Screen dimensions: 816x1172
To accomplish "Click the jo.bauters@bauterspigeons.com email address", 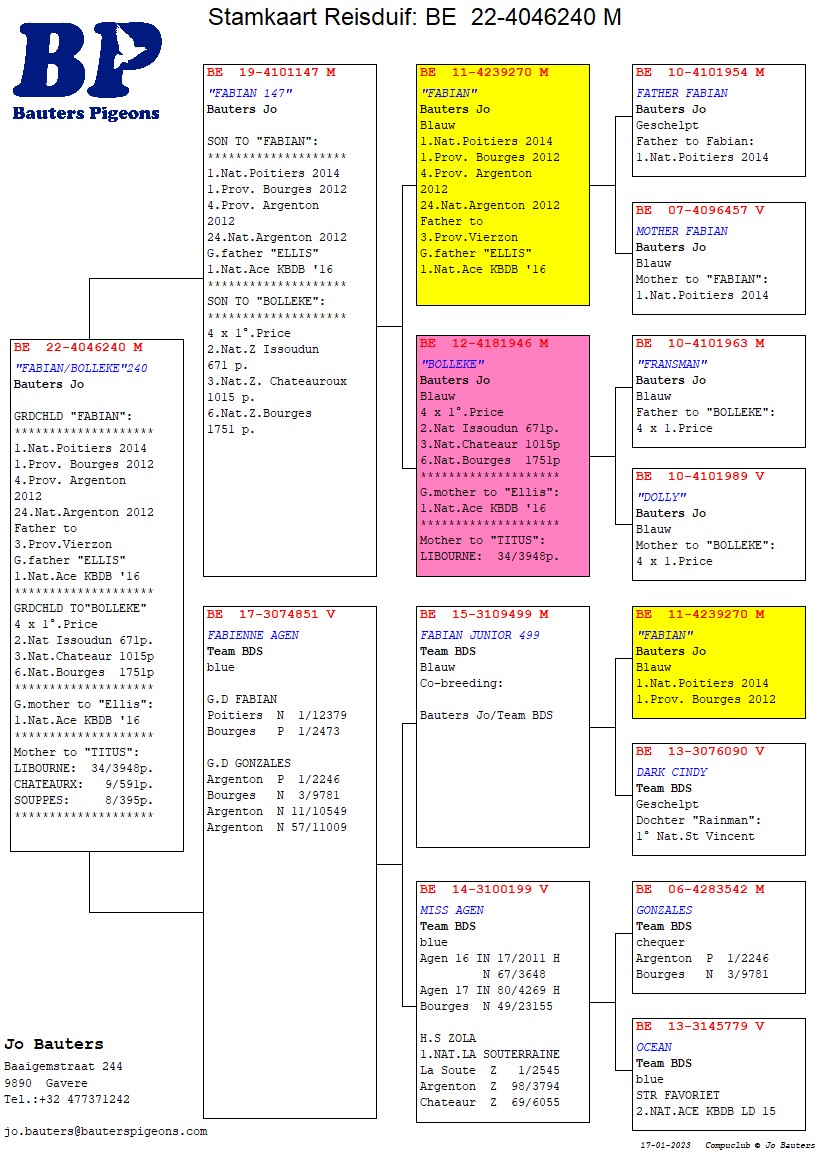I will 106,1131.
